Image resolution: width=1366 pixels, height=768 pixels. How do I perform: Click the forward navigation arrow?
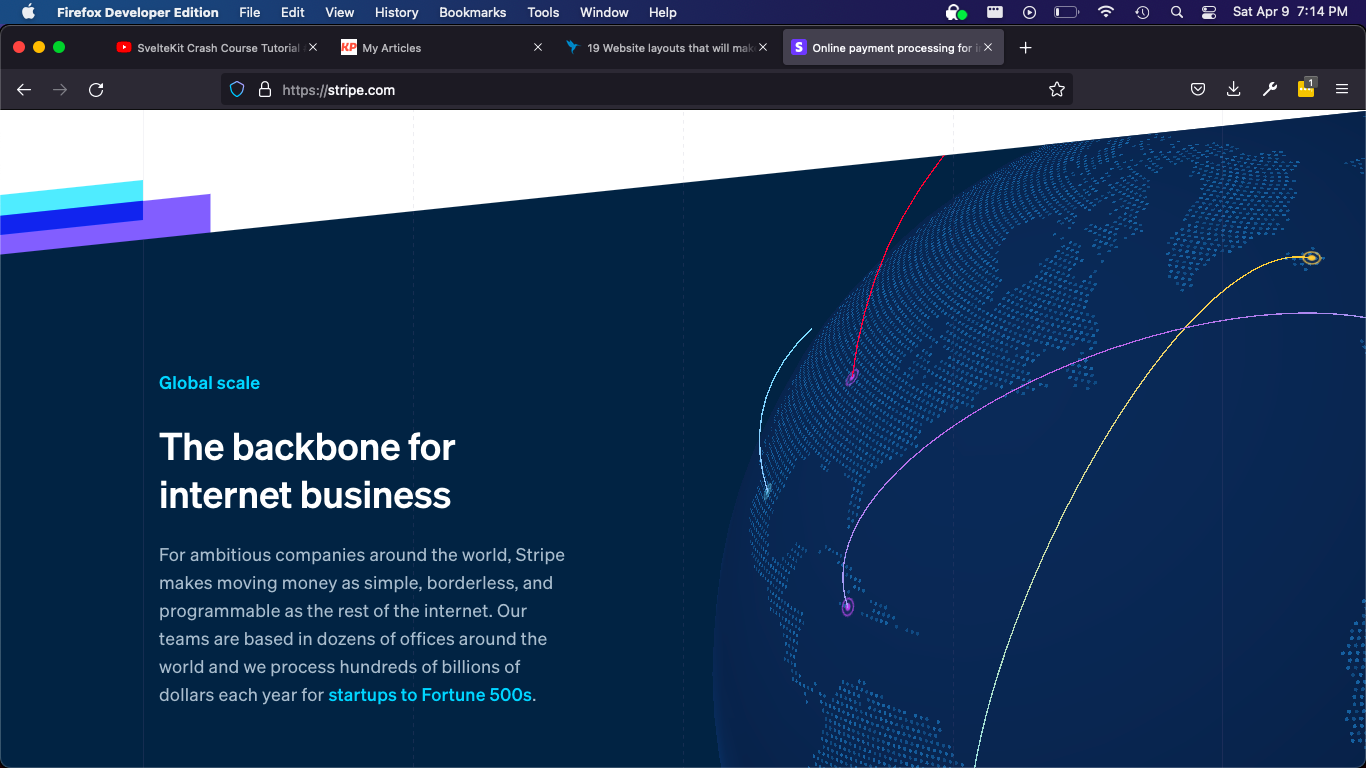pos(60,90)
